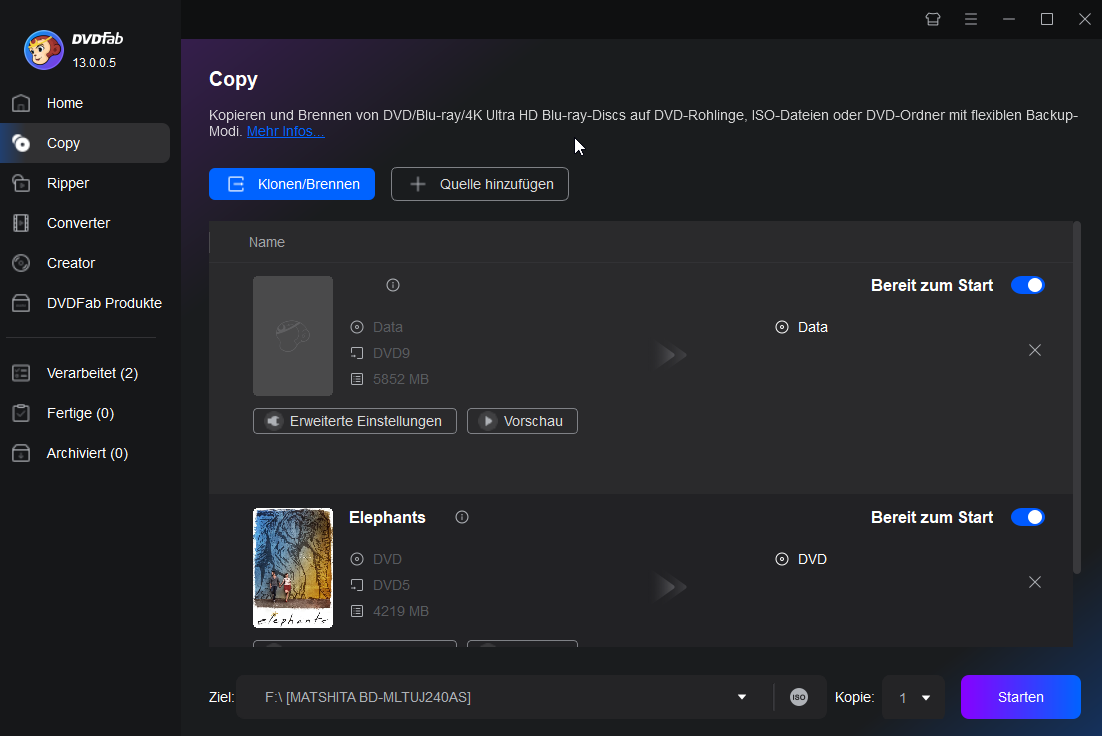Viewport: 1102px width, 736px height.
Task: Enable ISO output for the destination
Action: [798, 697]
